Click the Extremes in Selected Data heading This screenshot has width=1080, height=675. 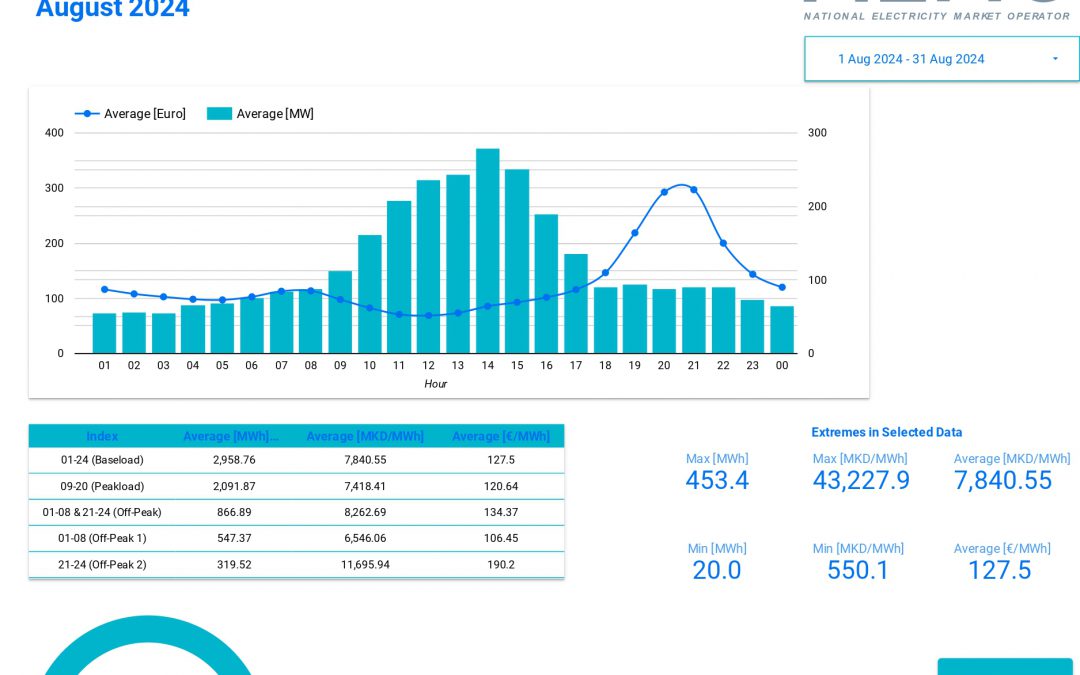click(887, 432)
